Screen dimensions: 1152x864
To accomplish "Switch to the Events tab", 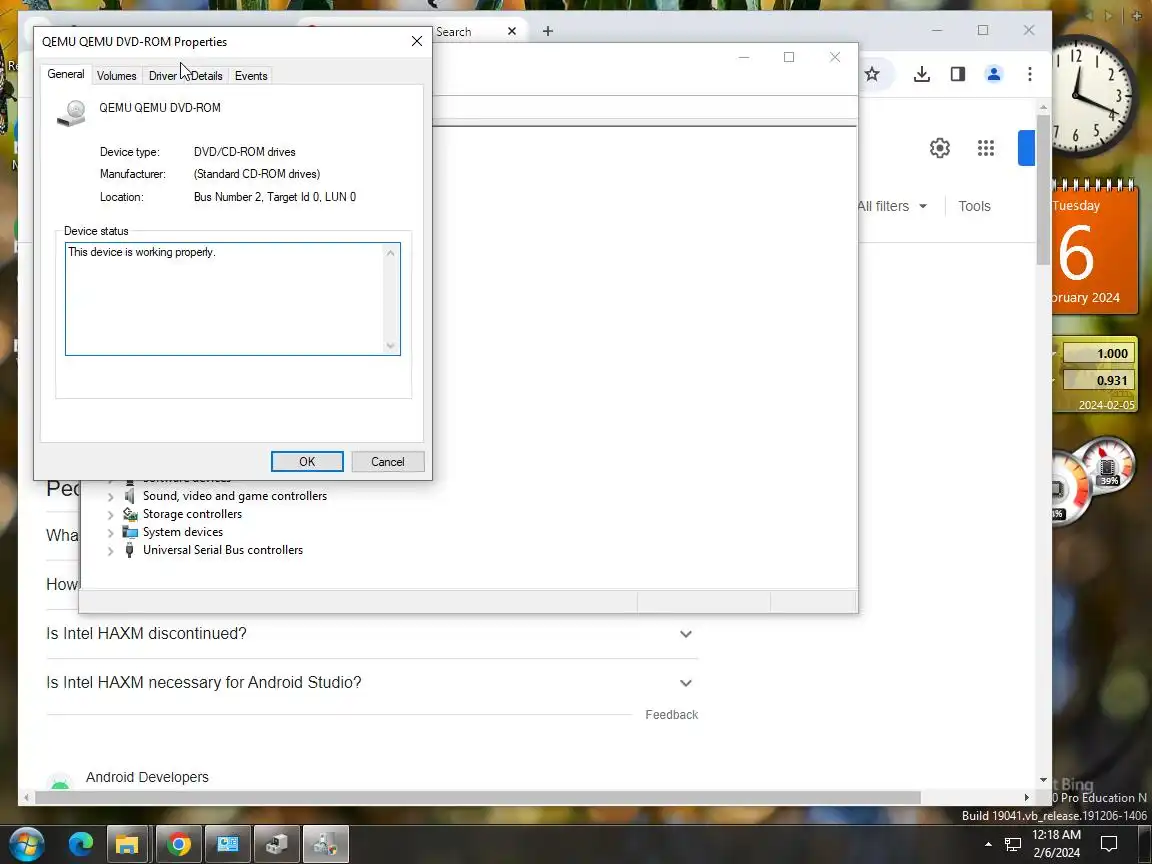I will pos(251,76).
